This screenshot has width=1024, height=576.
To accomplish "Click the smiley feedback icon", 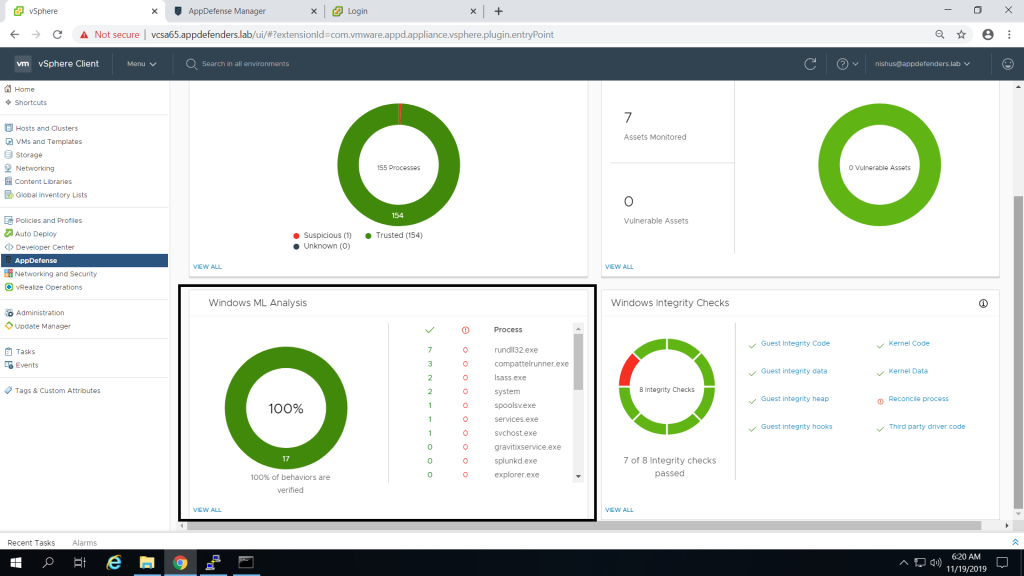I will [x=1007, y=64].
